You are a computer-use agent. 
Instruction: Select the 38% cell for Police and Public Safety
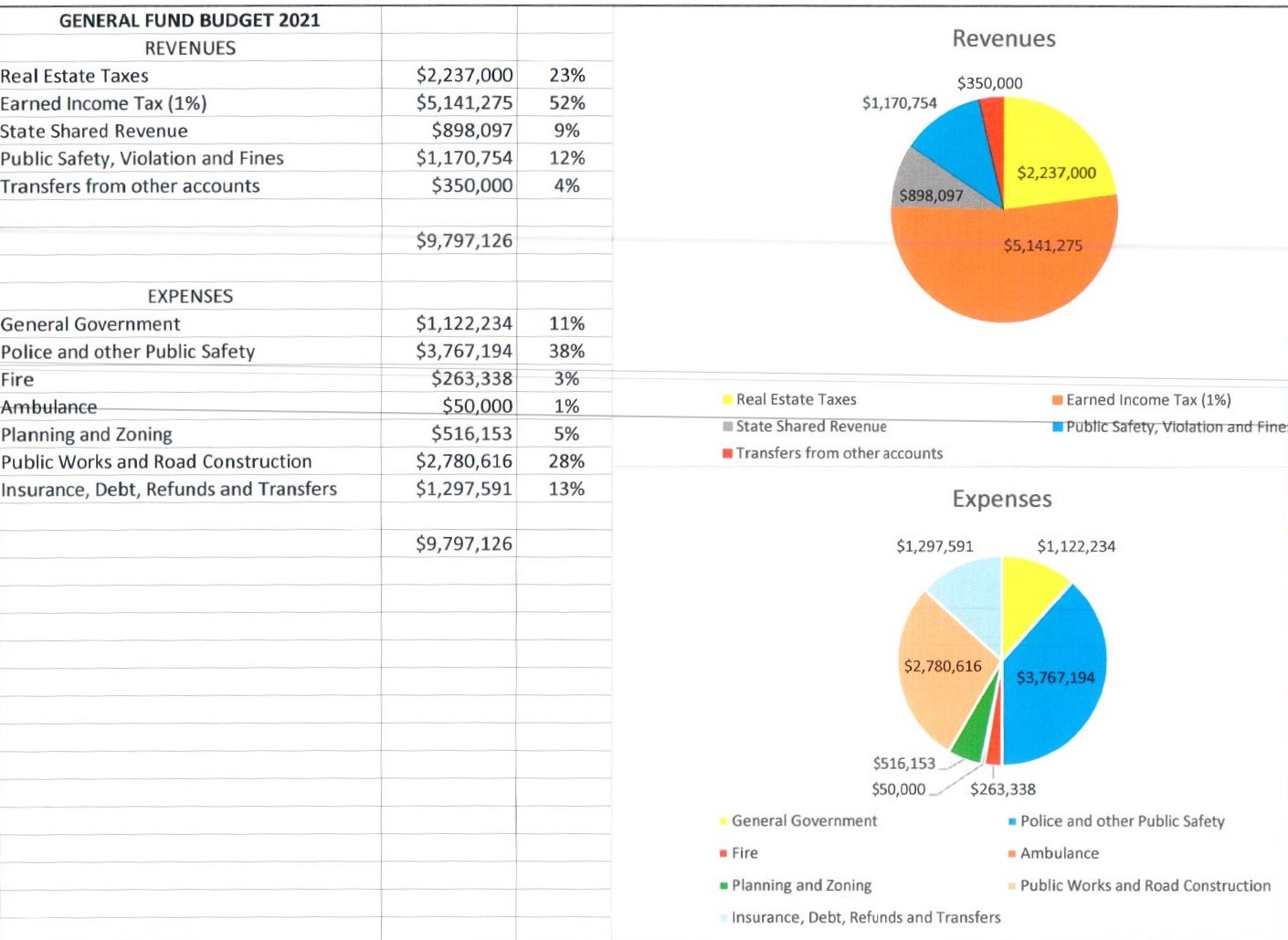(x=566, y=351)
